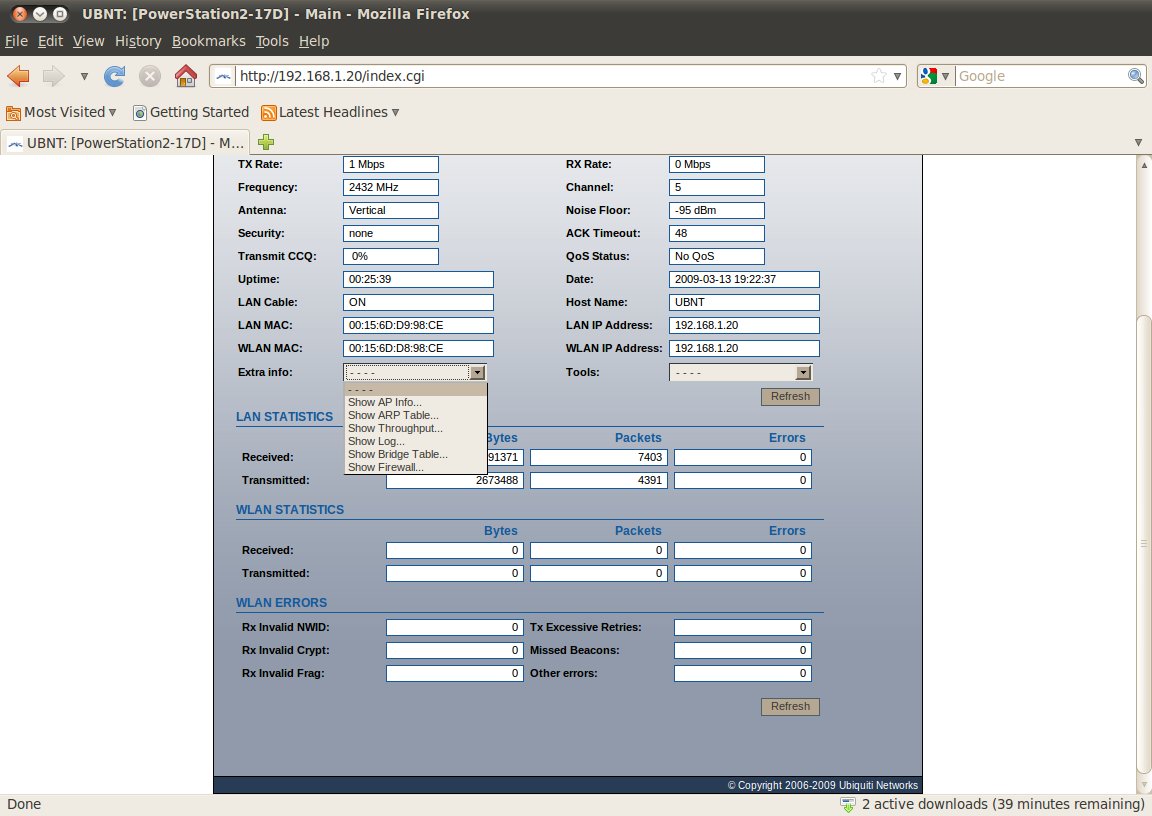Open the search engine selector dropdown

click(x=935, y=76)
